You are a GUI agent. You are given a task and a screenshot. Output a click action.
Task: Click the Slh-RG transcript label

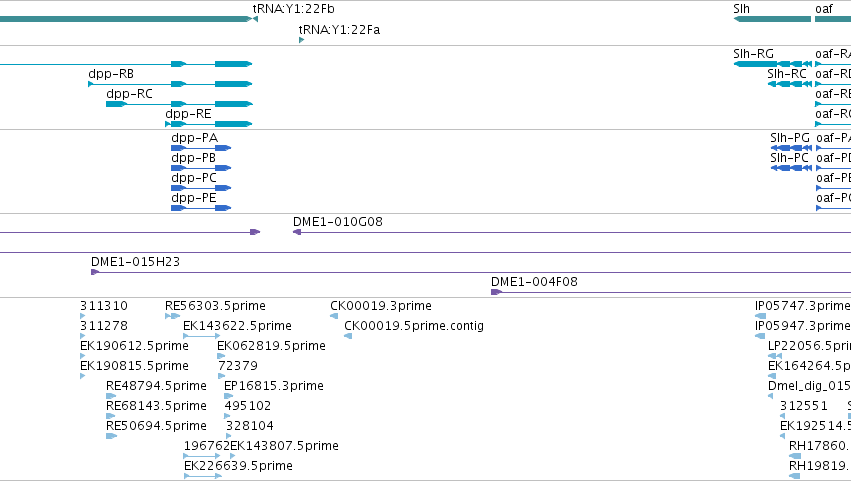pyautogui.click(x=753, y=54)
